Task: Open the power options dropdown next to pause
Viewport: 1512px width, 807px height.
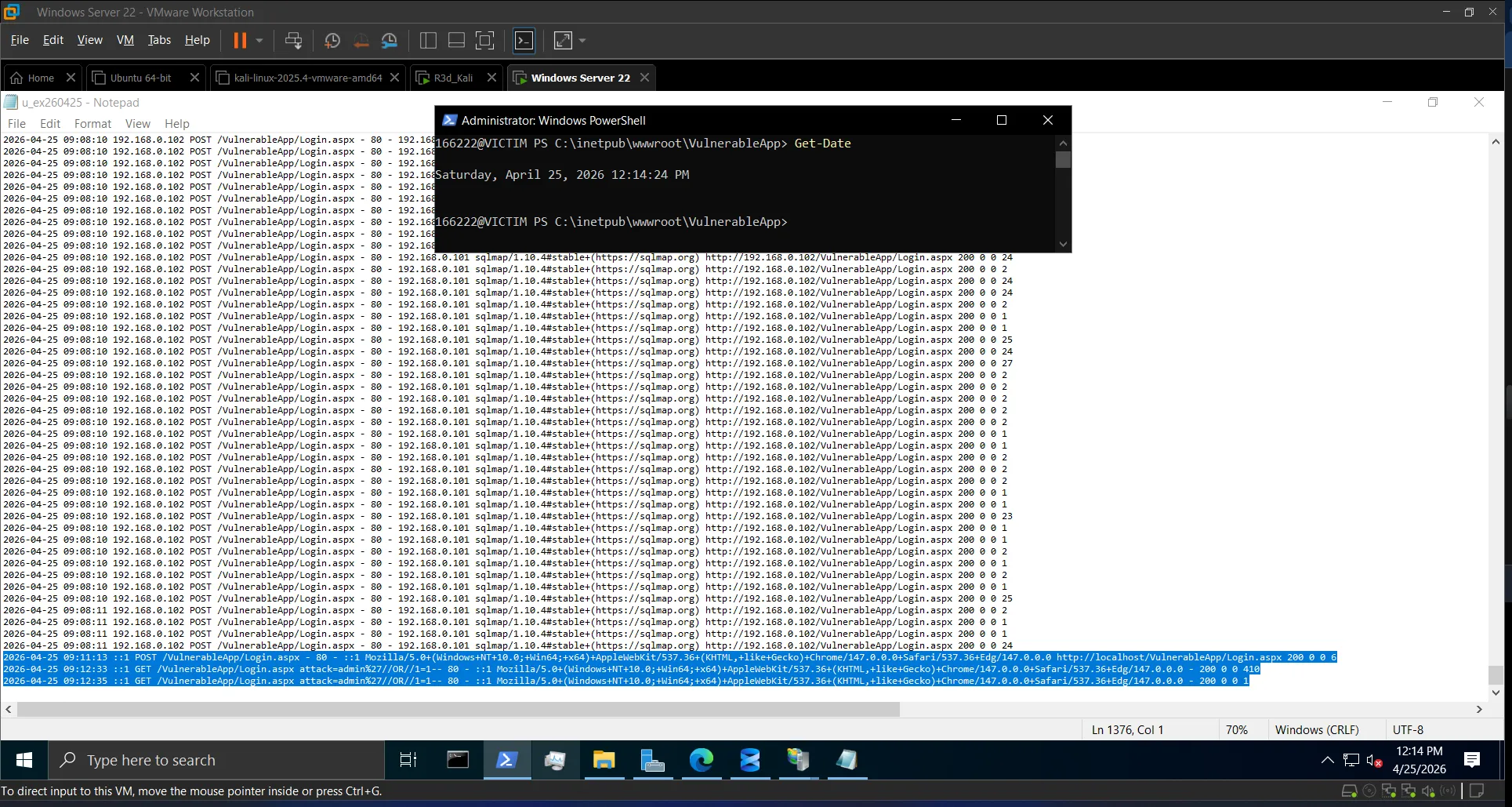Action: click(259, 40)
